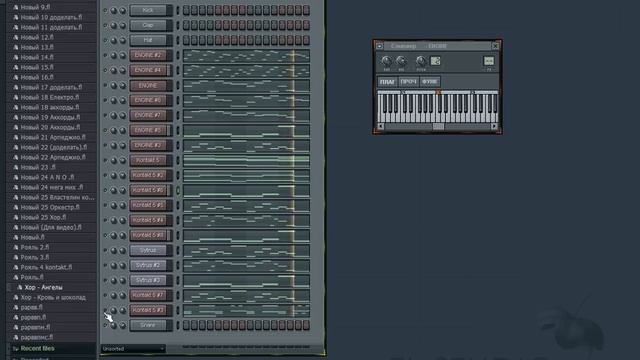Select the 'Новый 24 мега микс.fl' file
640x360 pixels.
[51, 187]
